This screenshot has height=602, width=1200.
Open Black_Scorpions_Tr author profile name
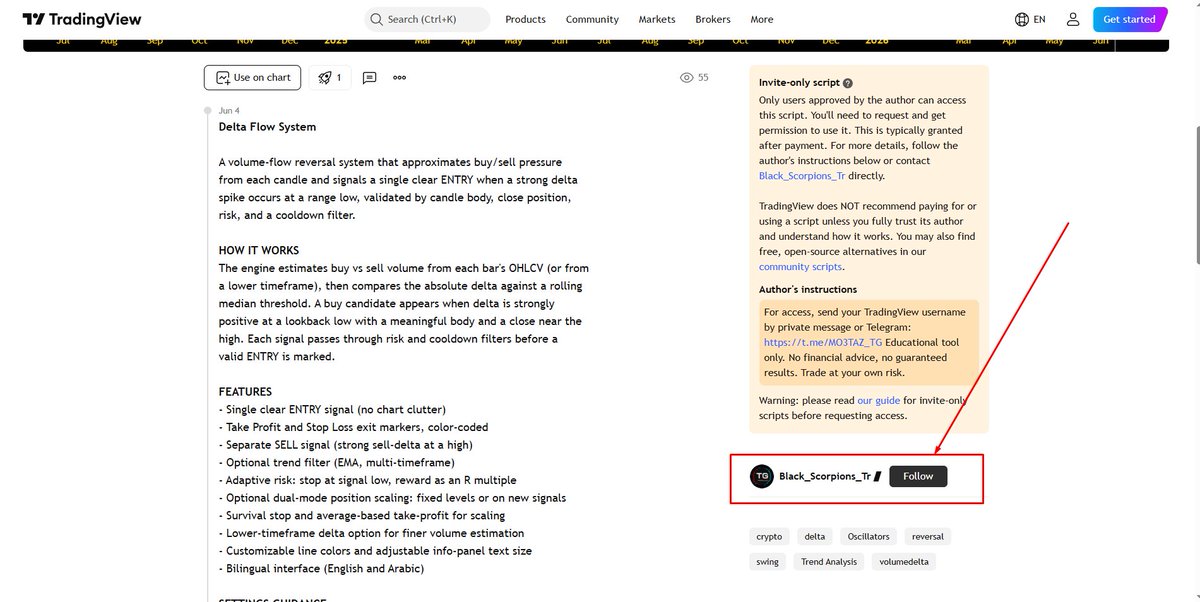click(825, 477)
